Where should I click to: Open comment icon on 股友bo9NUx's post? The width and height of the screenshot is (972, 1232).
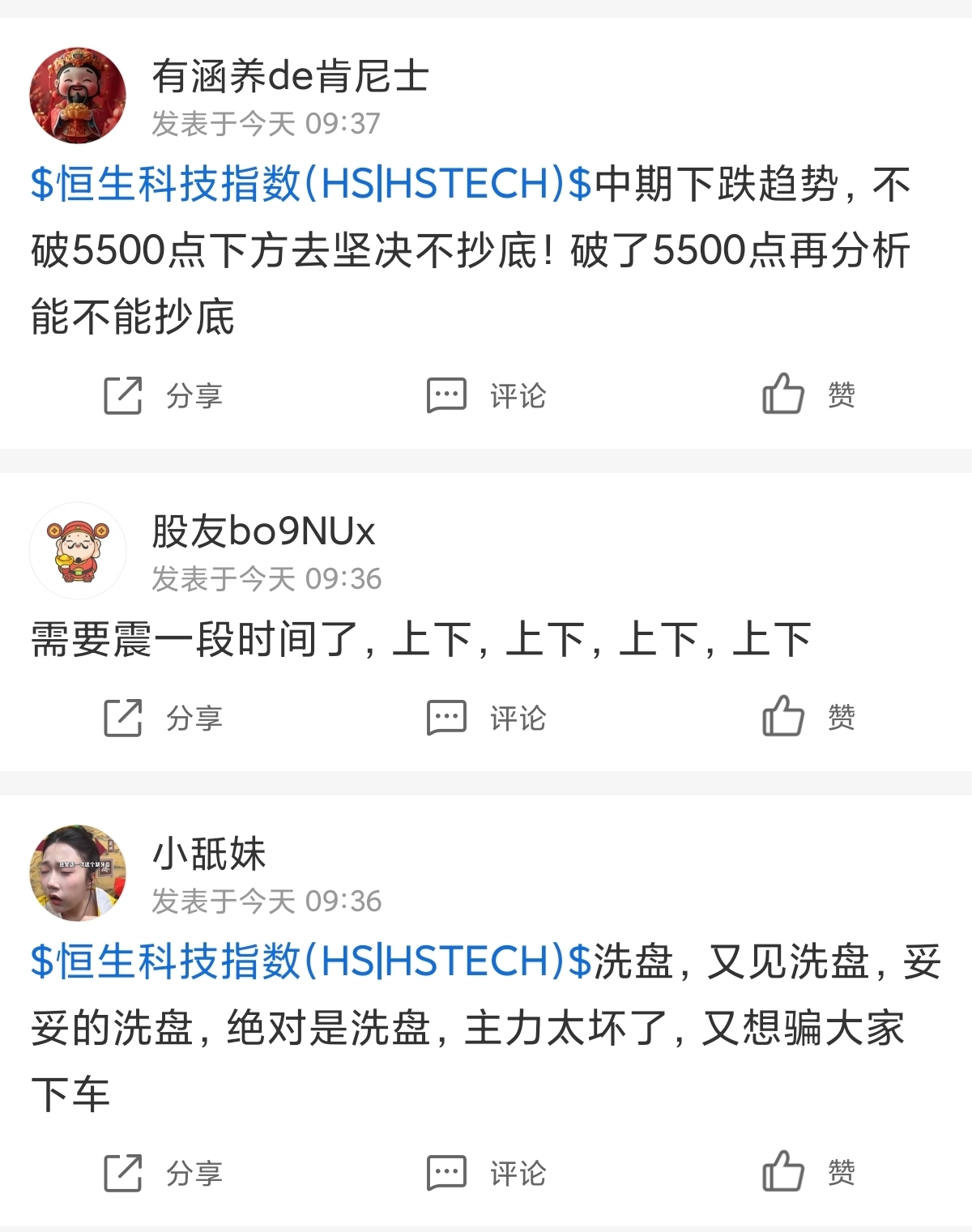pos(446,718)
